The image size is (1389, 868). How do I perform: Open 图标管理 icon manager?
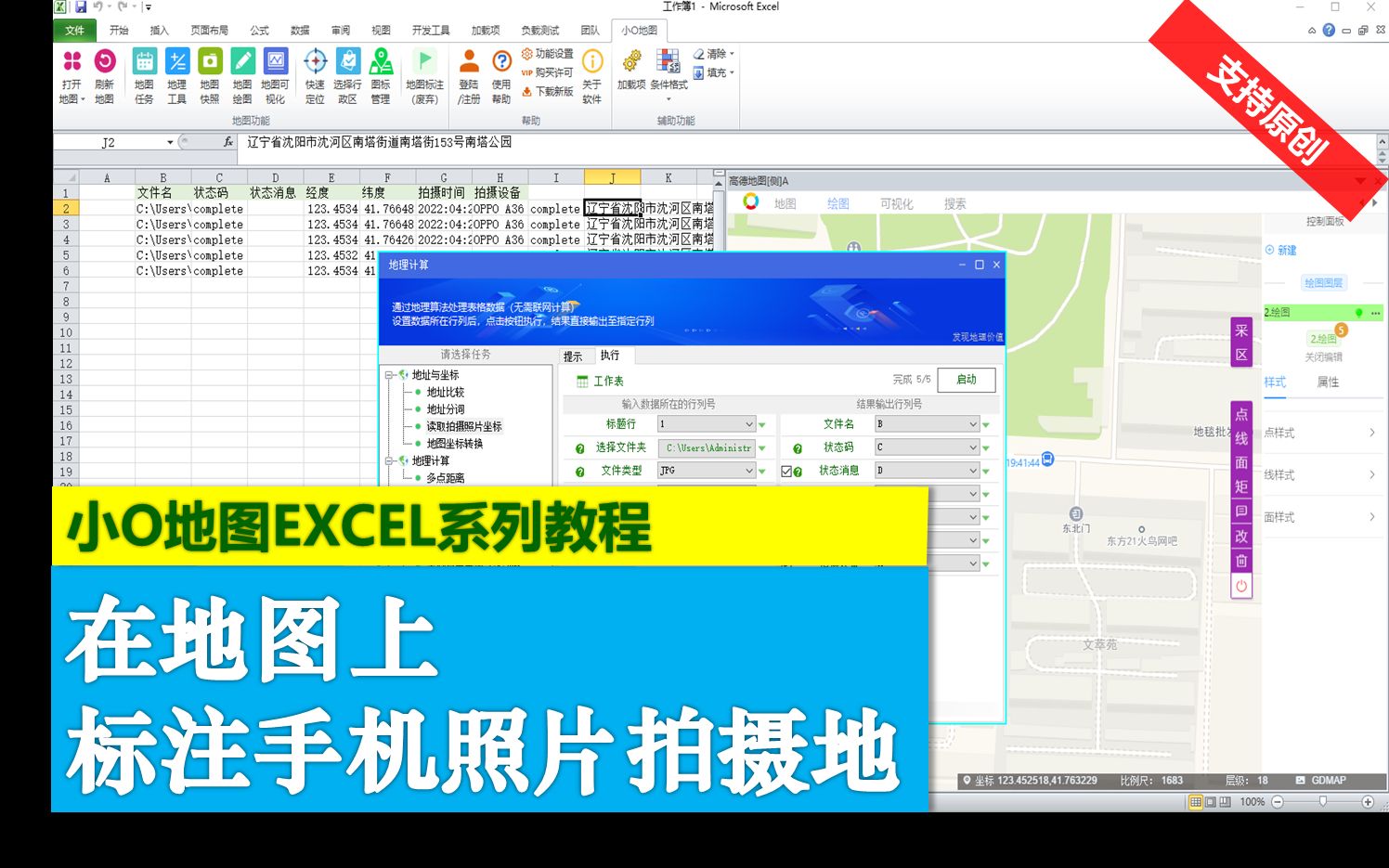381,74
